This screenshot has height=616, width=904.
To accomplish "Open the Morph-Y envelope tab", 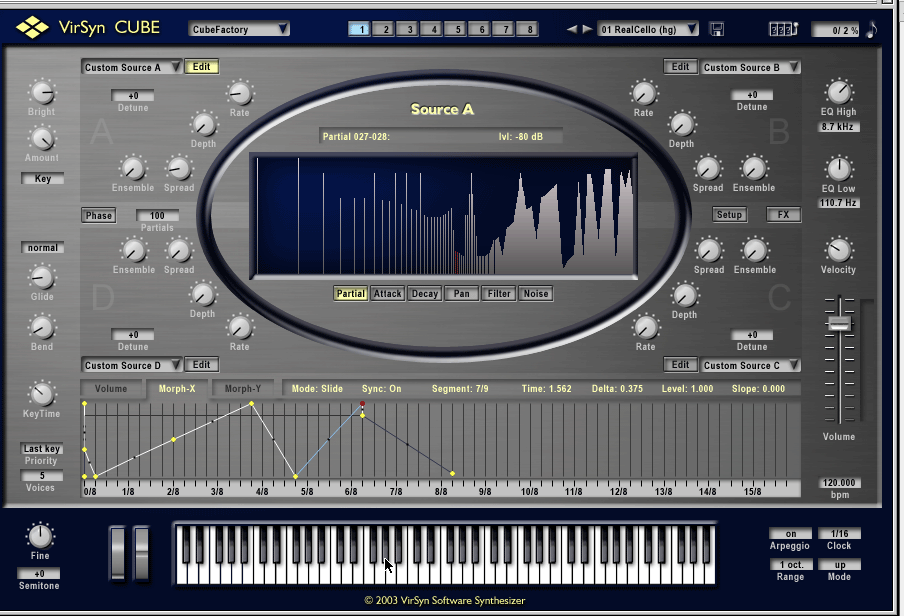I will (243, 389).
